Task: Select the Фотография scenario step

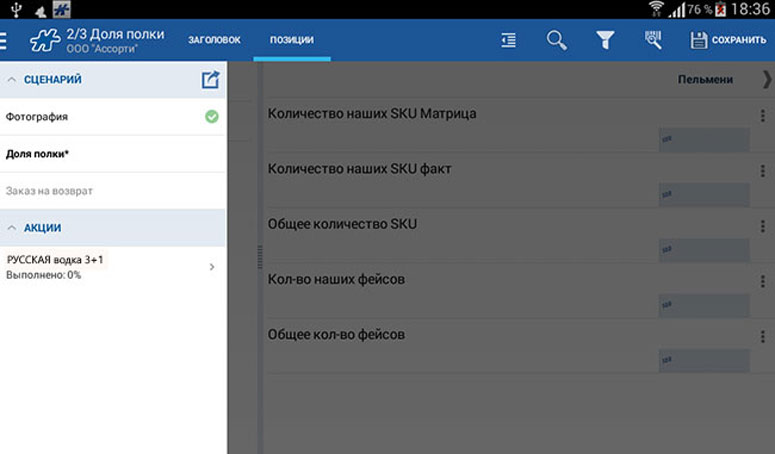Action: tap(113, 117)
